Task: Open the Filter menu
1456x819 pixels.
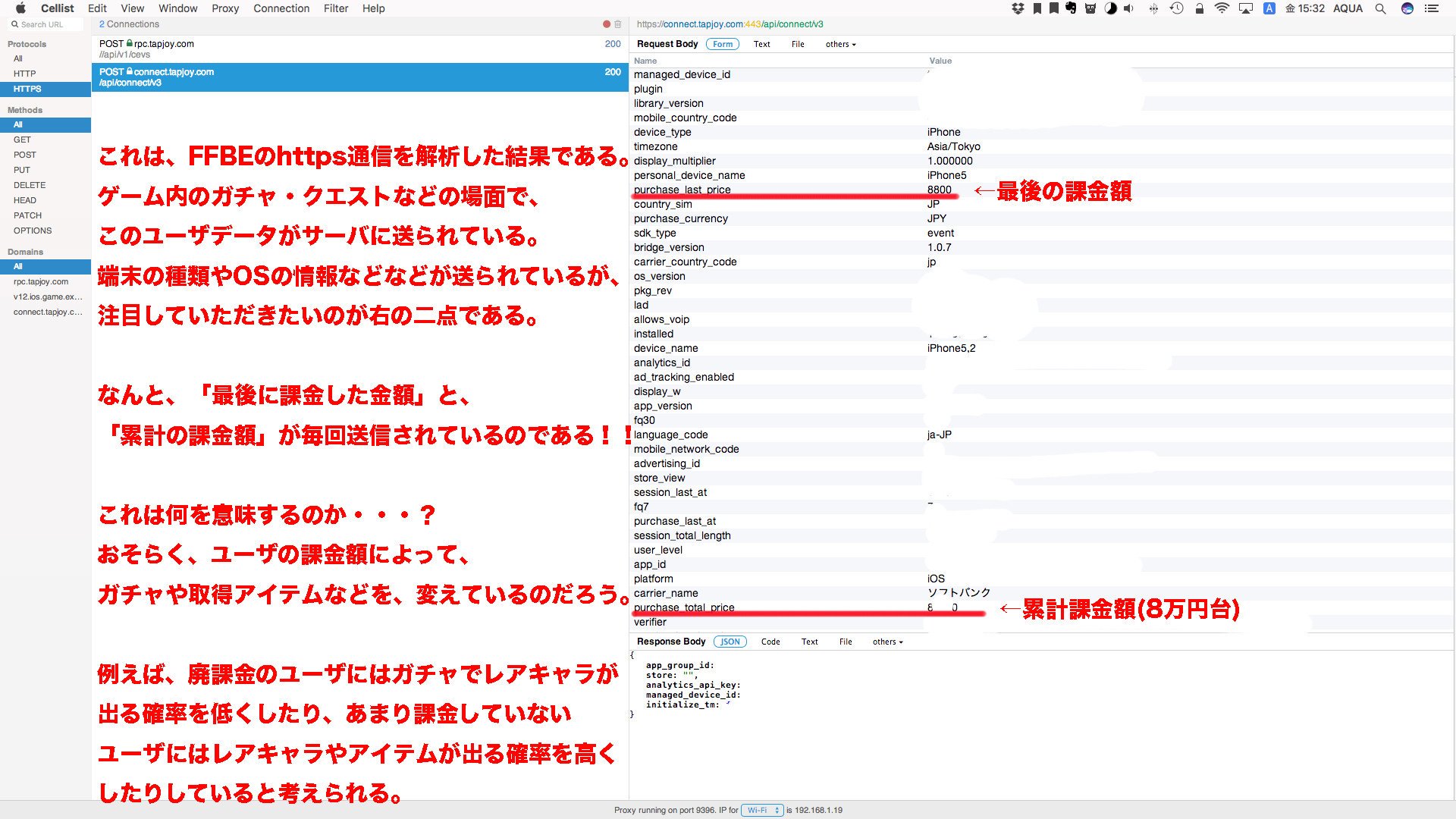Action: [336, 8]
